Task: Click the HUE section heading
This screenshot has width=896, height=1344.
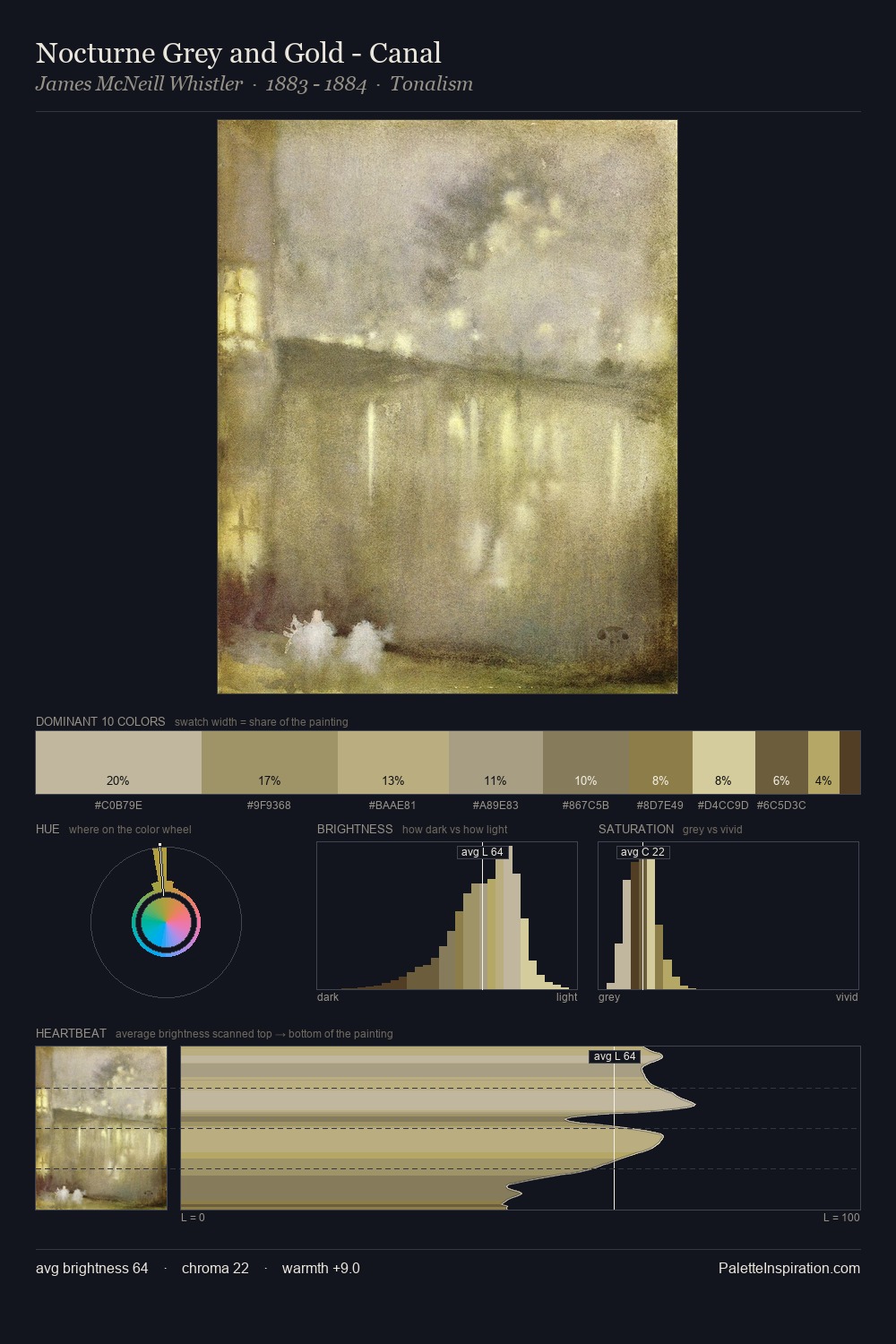Action: tap(47, 829)
